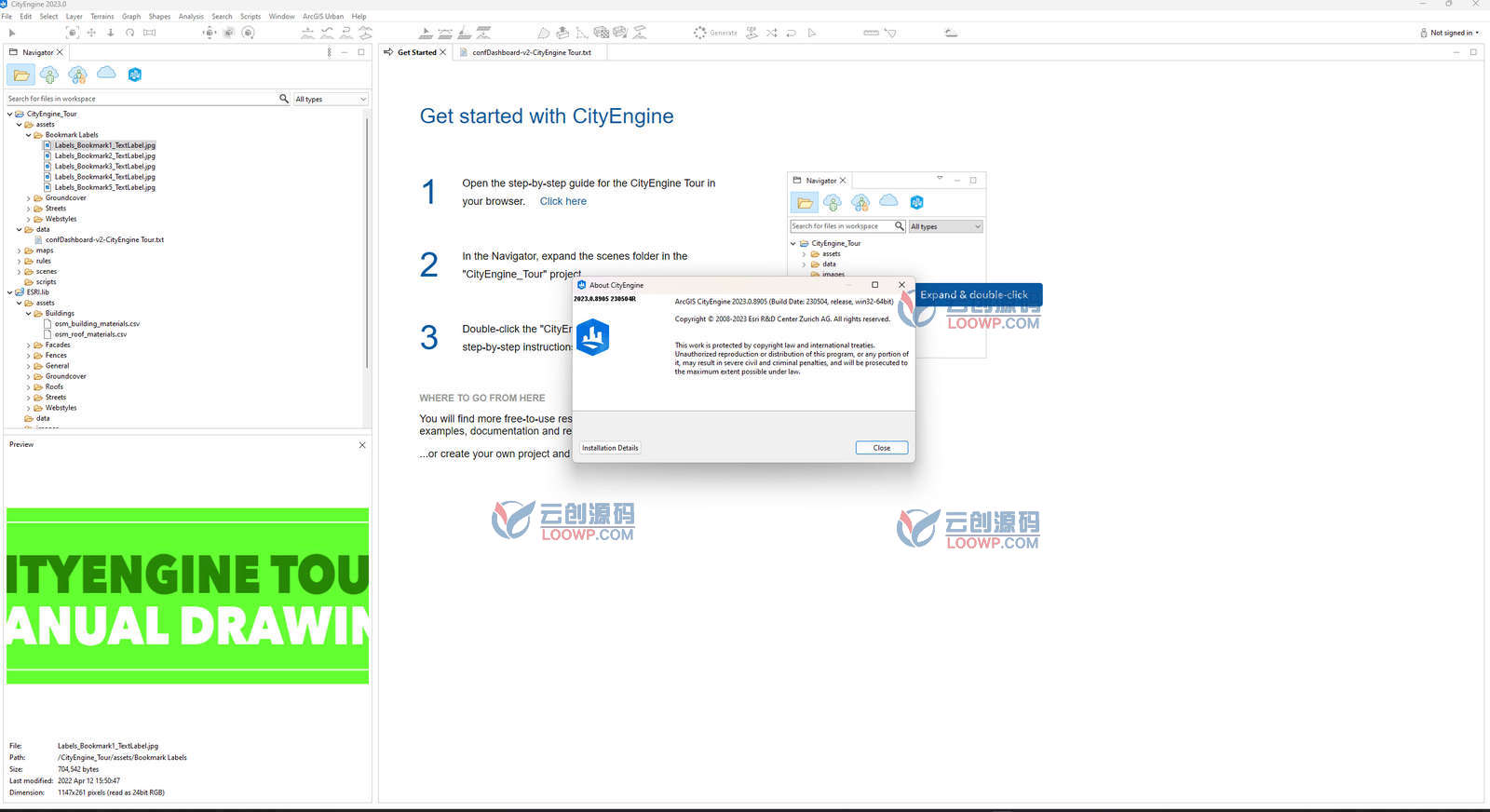Image resolution: width=1490 pixels, height=812 pixels.
Task: Activate the Rotate tool in the toolbar
Action: click(129, 33)
